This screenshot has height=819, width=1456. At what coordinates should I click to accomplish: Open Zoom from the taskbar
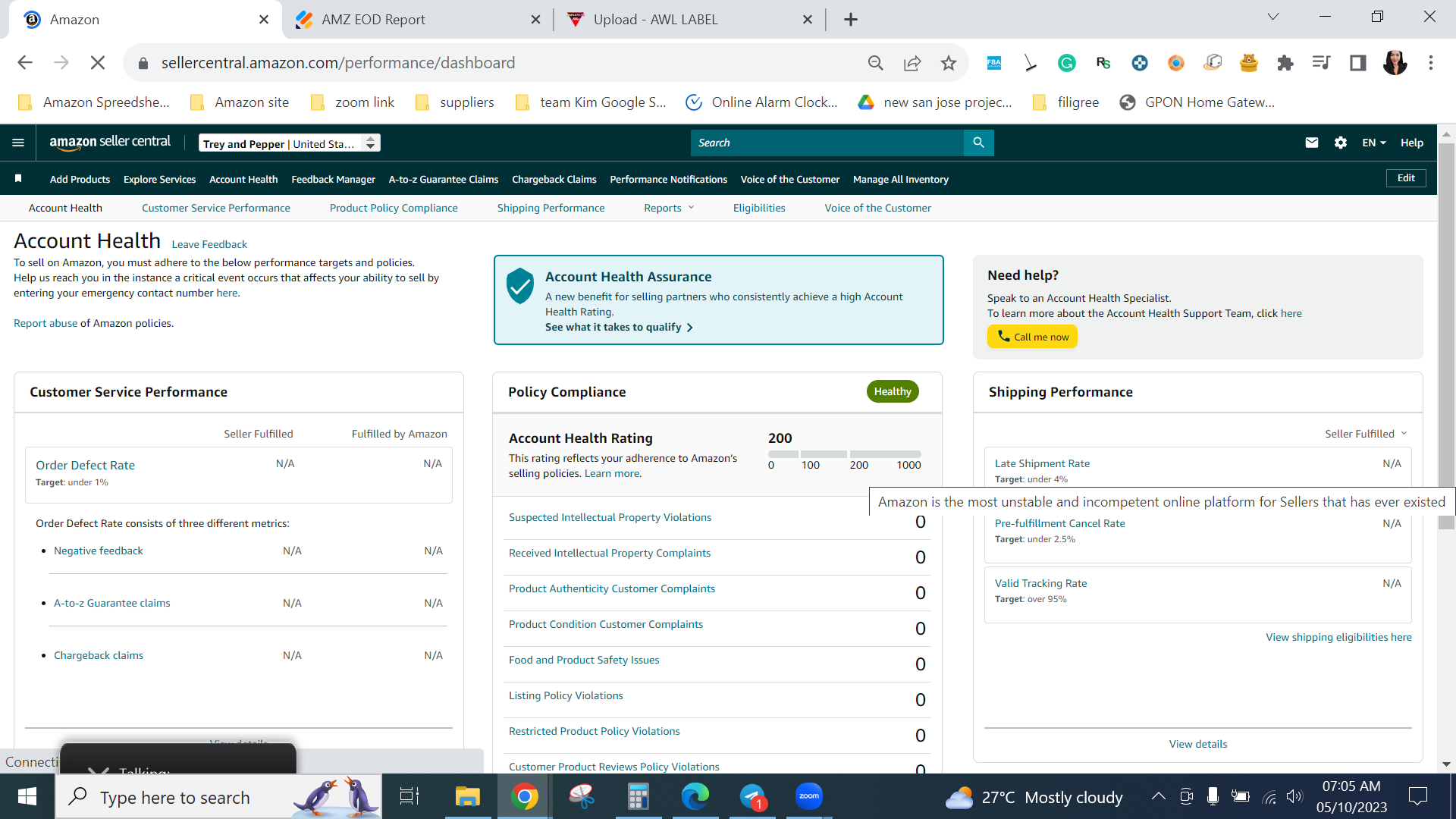809,796
